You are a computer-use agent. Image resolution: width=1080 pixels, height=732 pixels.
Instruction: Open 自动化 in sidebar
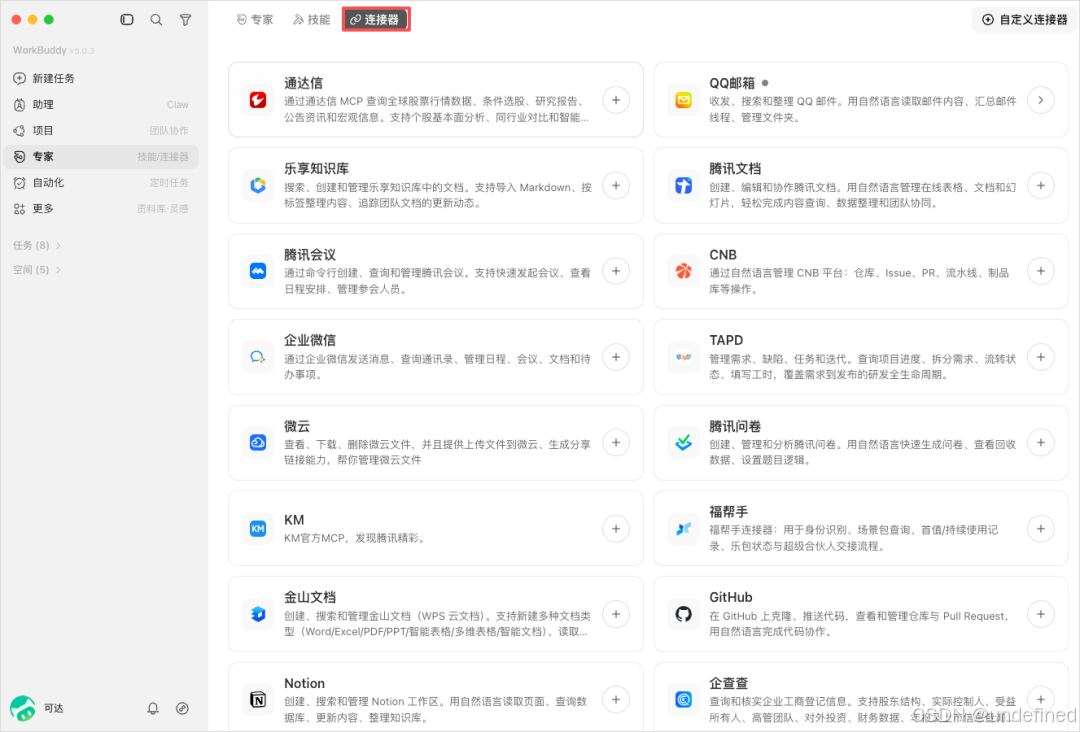(101, 182)
